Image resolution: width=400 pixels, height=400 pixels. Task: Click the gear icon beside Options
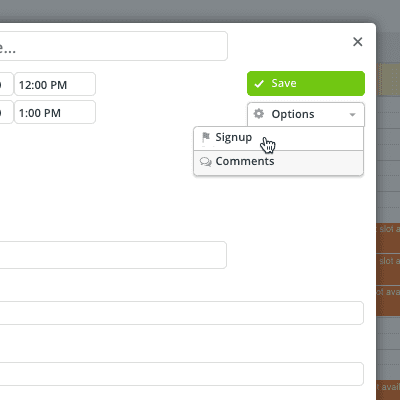(259, 114)
